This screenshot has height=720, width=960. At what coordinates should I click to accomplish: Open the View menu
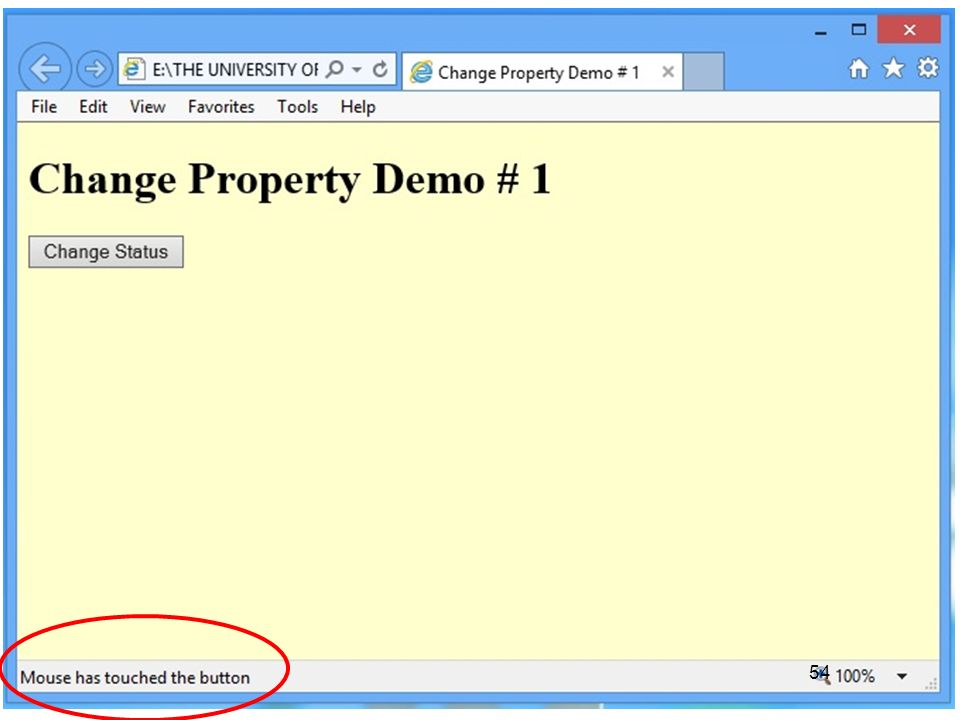pos(148,107)
